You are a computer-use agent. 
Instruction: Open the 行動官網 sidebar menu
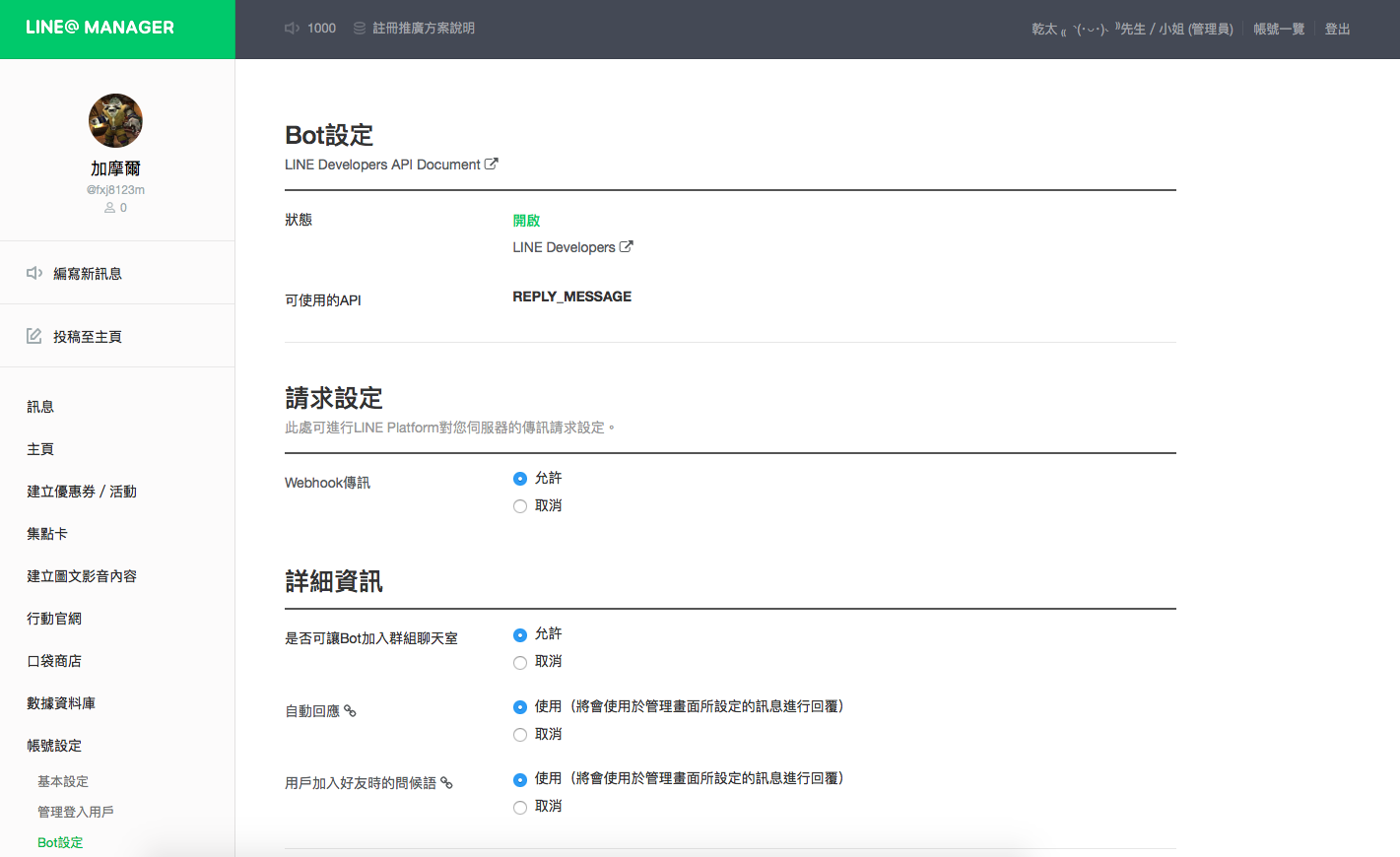pos(54,619)
